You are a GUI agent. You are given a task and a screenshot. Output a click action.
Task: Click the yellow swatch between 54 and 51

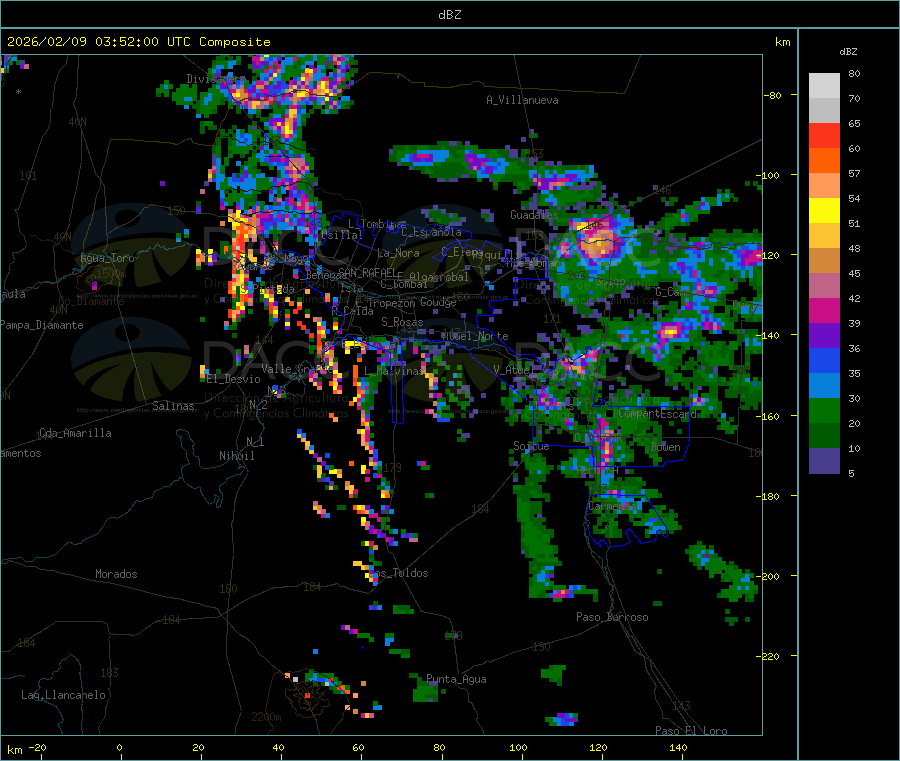[824, 211]
